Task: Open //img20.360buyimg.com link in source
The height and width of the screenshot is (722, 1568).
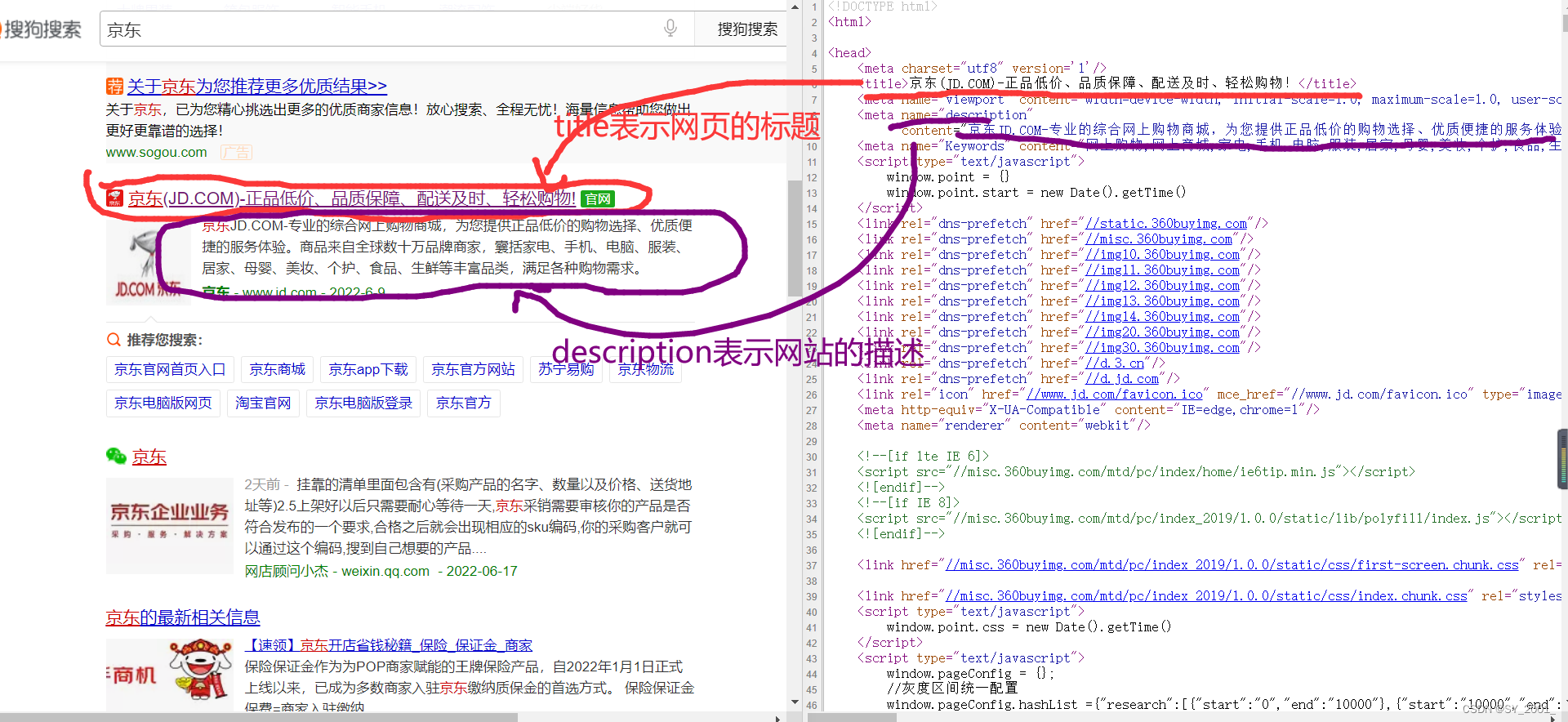Action: pyautogui.click(x=1163, y=332)
